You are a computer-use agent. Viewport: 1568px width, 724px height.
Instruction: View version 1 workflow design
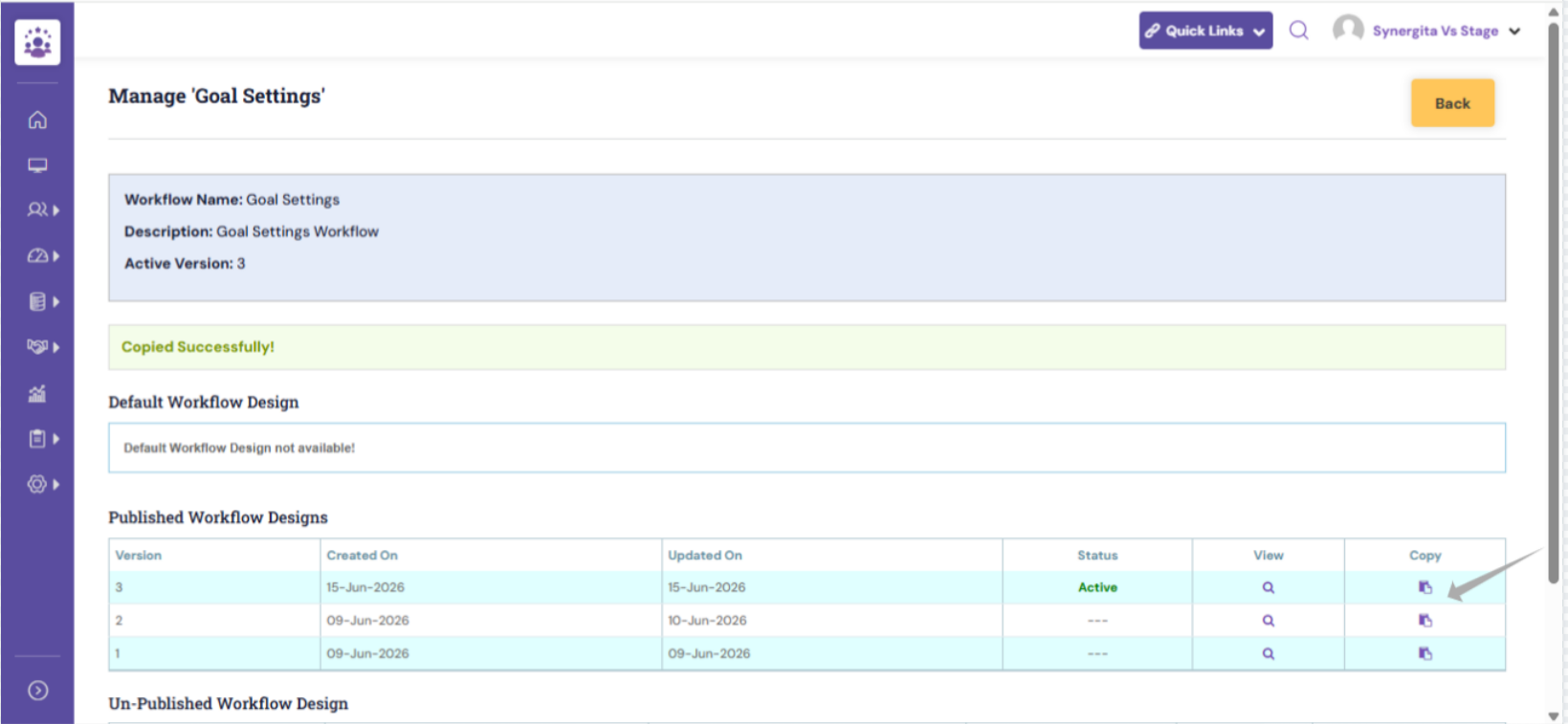click(1269, 654)
